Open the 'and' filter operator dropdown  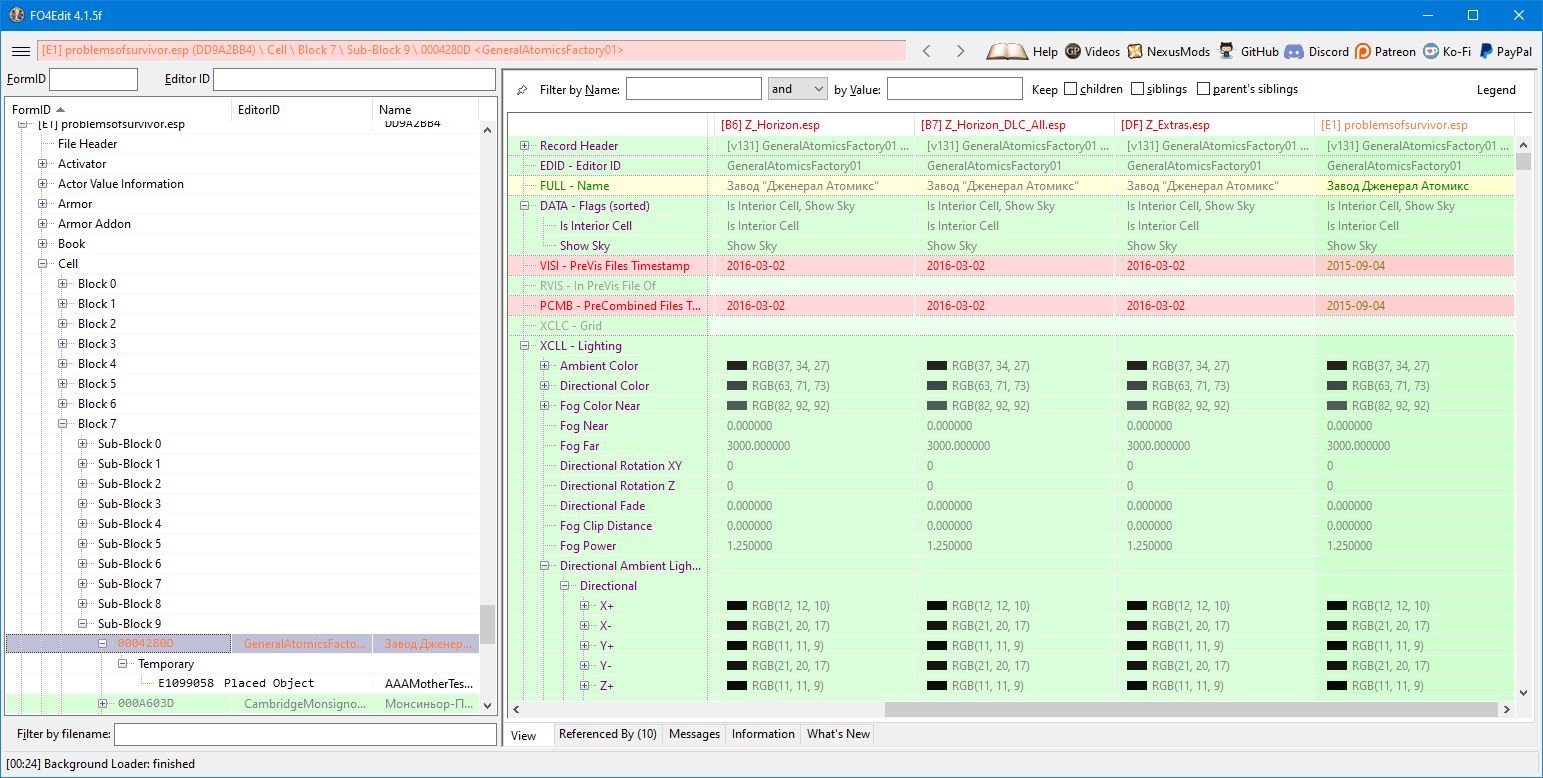(797, 89)
